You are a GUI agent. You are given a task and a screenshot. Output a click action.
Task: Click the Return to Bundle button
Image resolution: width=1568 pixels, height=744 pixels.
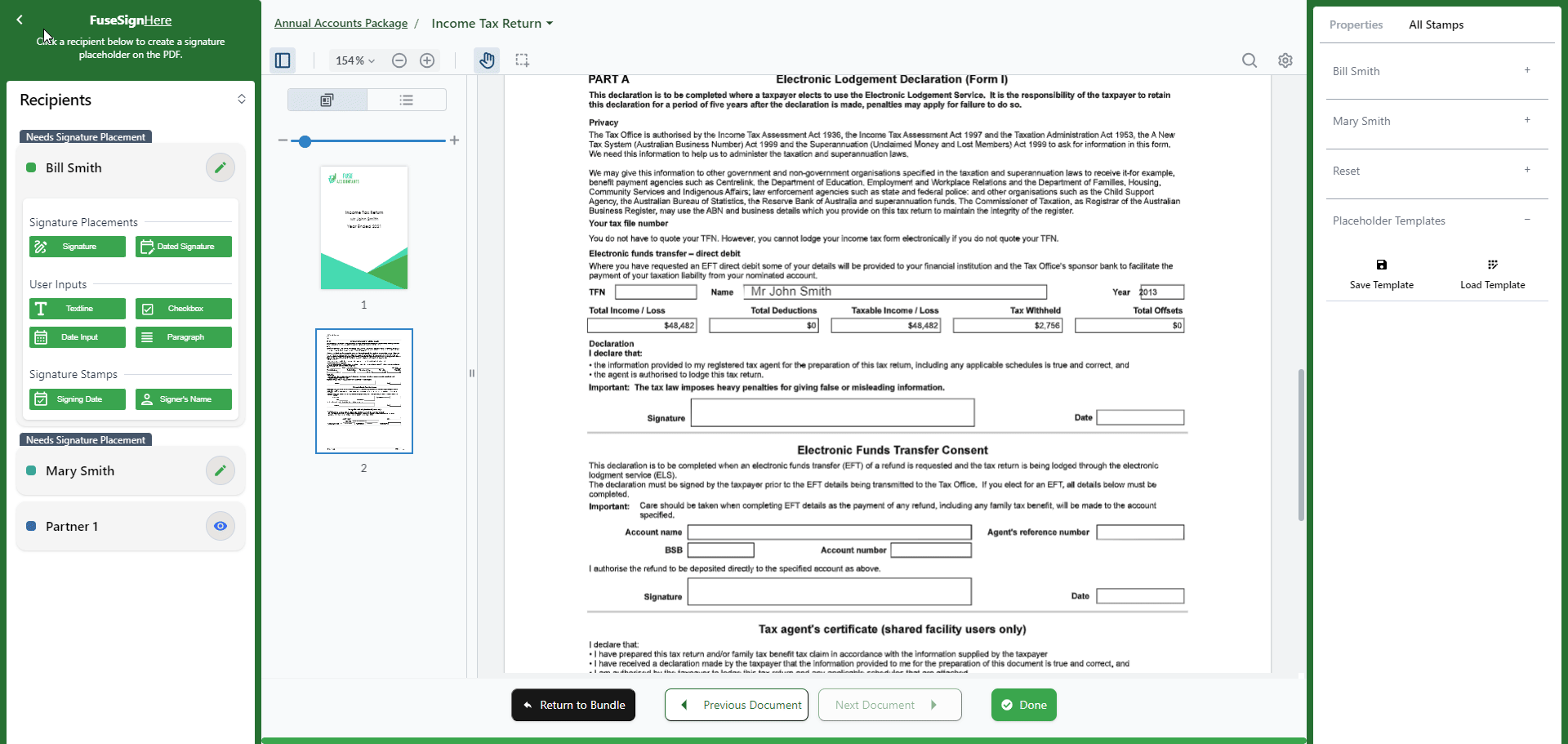point(573,705)
